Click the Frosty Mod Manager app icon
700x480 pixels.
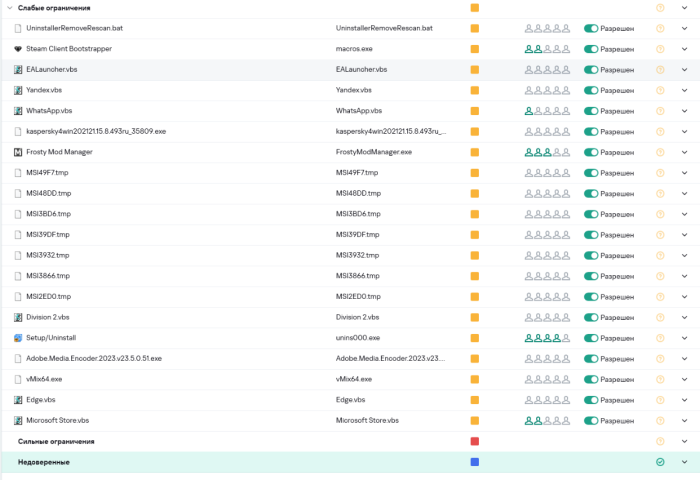18,152
